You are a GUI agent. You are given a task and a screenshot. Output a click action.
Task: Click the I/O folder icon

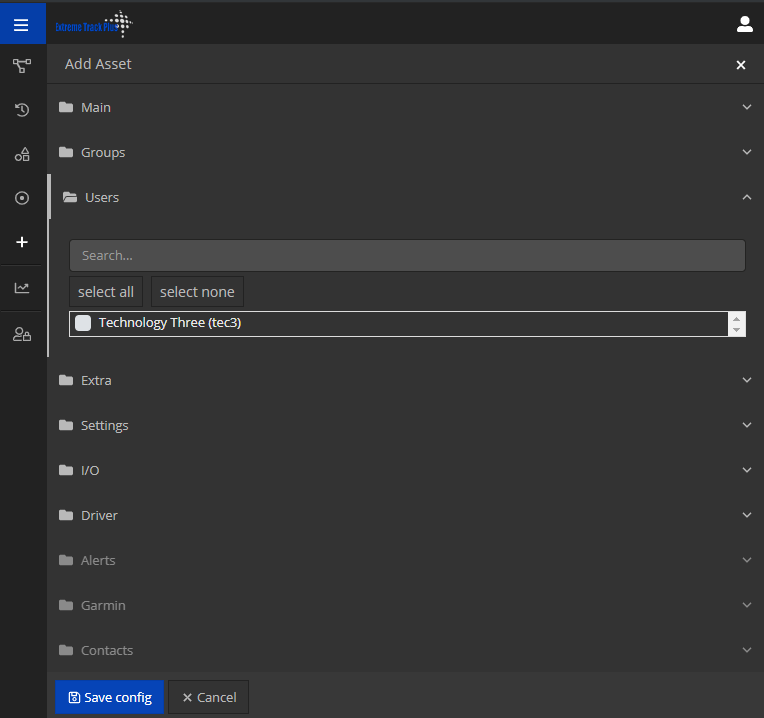tap(66, 470)
